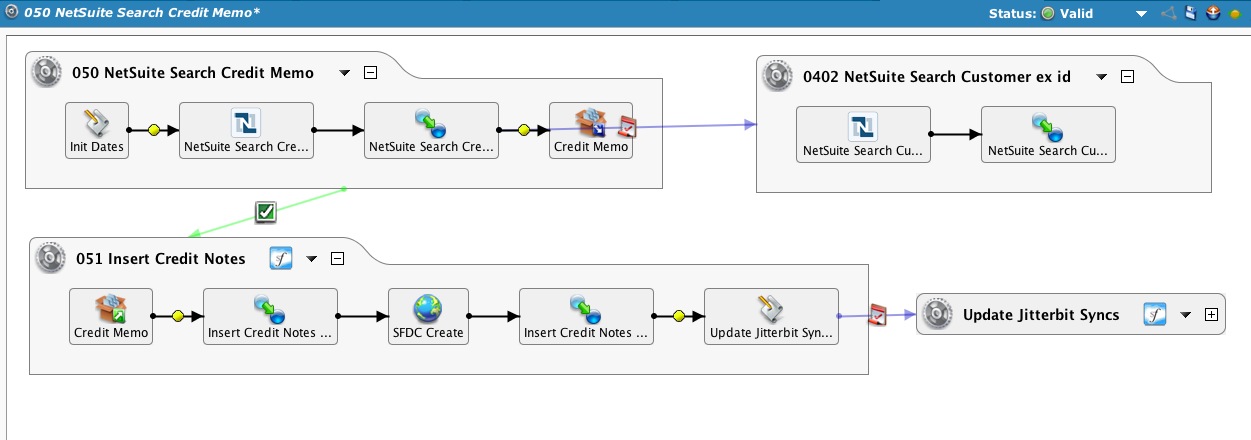Click the Update Jitterbit Syncs script node
The width and height of the screenshot is (1251, 440).
[x=771, y=316]
